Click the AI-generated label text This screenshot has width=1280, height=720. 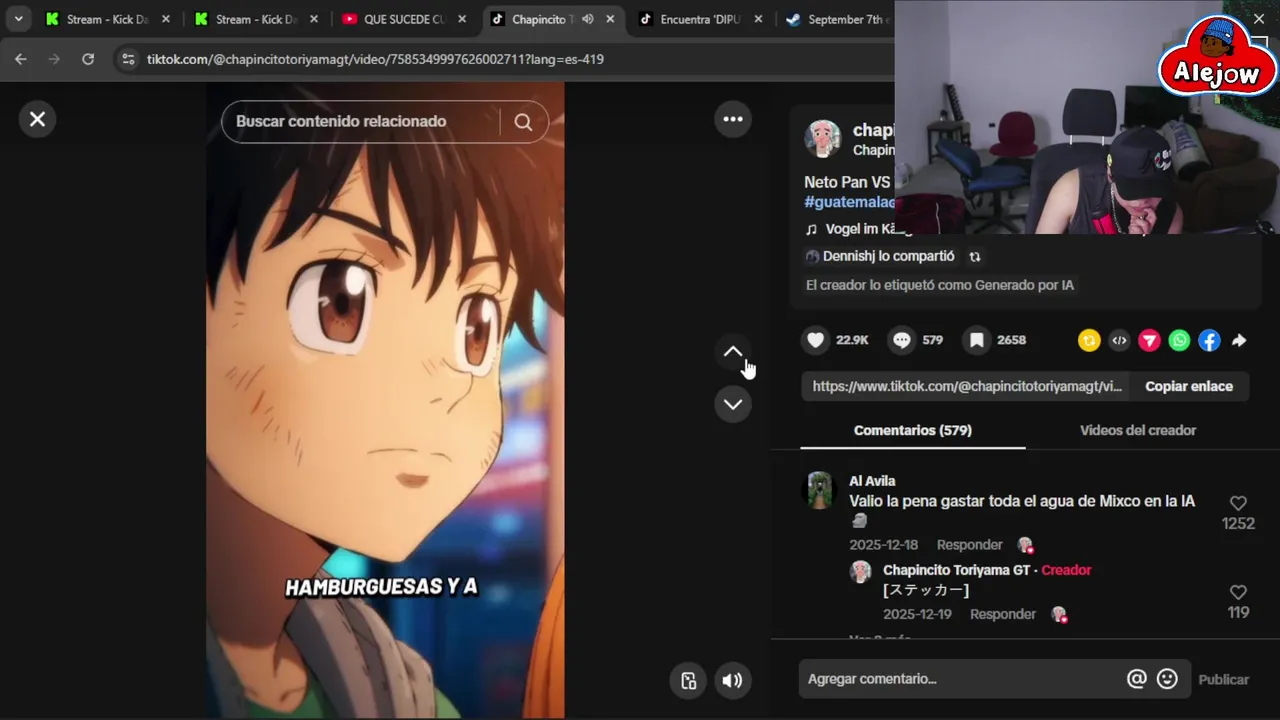pyautogui.click(x=940, y=285)
